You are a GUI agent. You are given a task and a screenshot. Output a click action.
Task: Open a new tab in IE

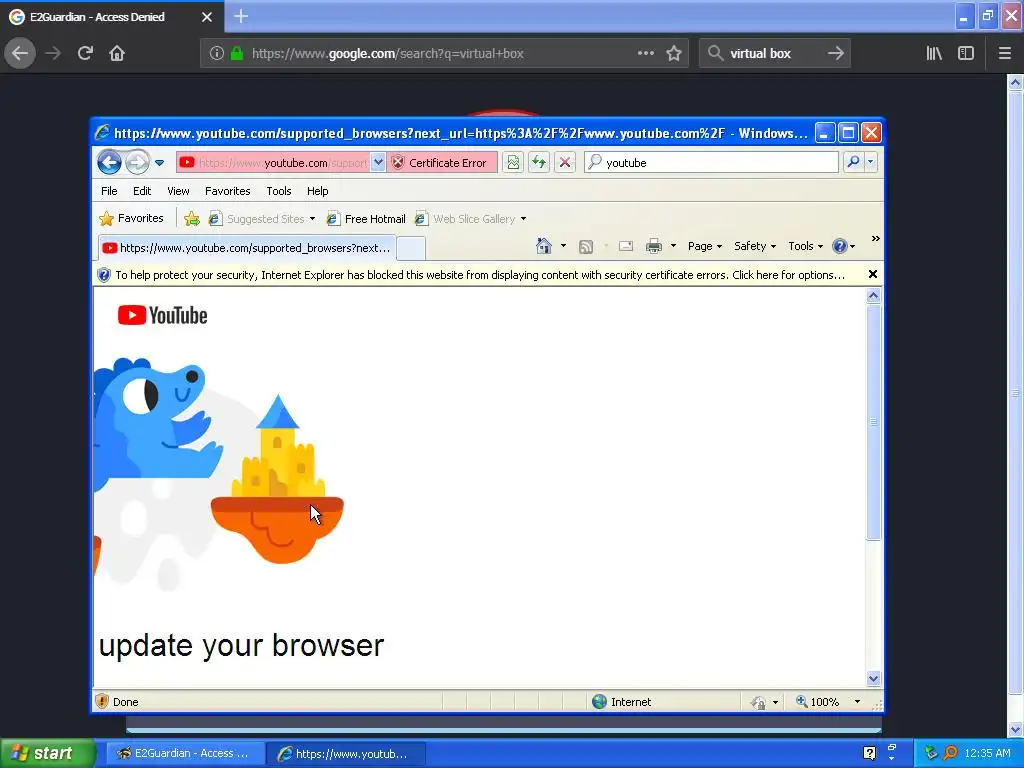click(x=411, y=248)
